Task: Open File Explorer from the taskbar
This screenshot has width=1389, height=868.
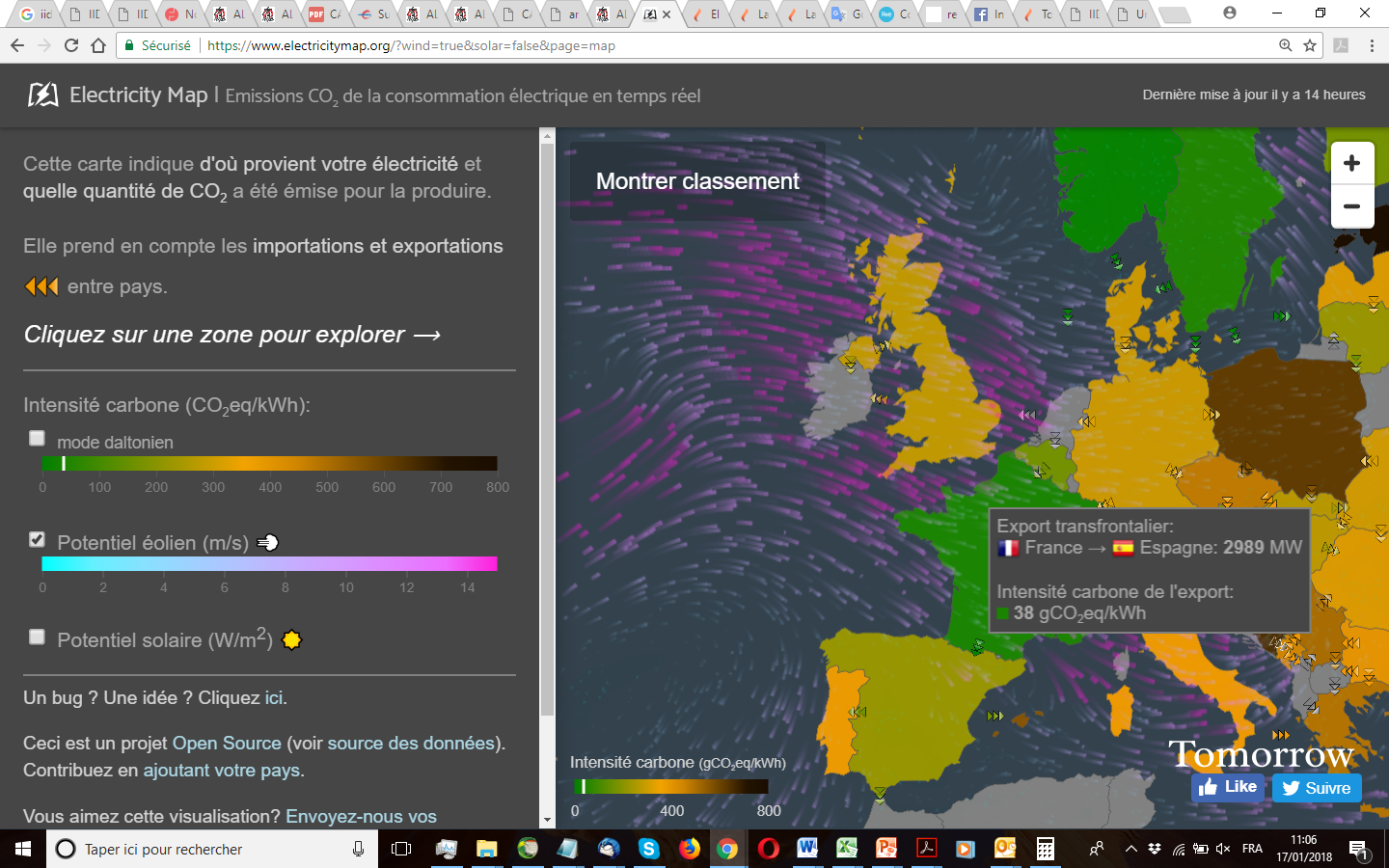Action: pos(486,849)
